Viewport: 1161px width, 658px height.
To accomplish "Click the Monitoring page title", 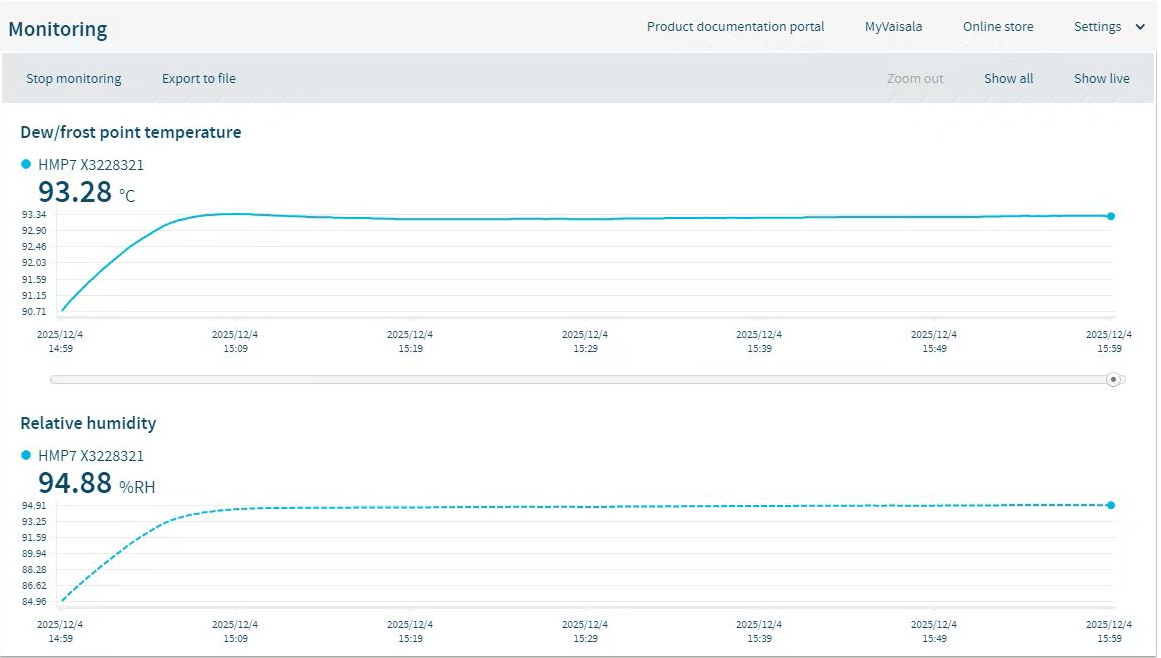I will click(x=57, y=29).
